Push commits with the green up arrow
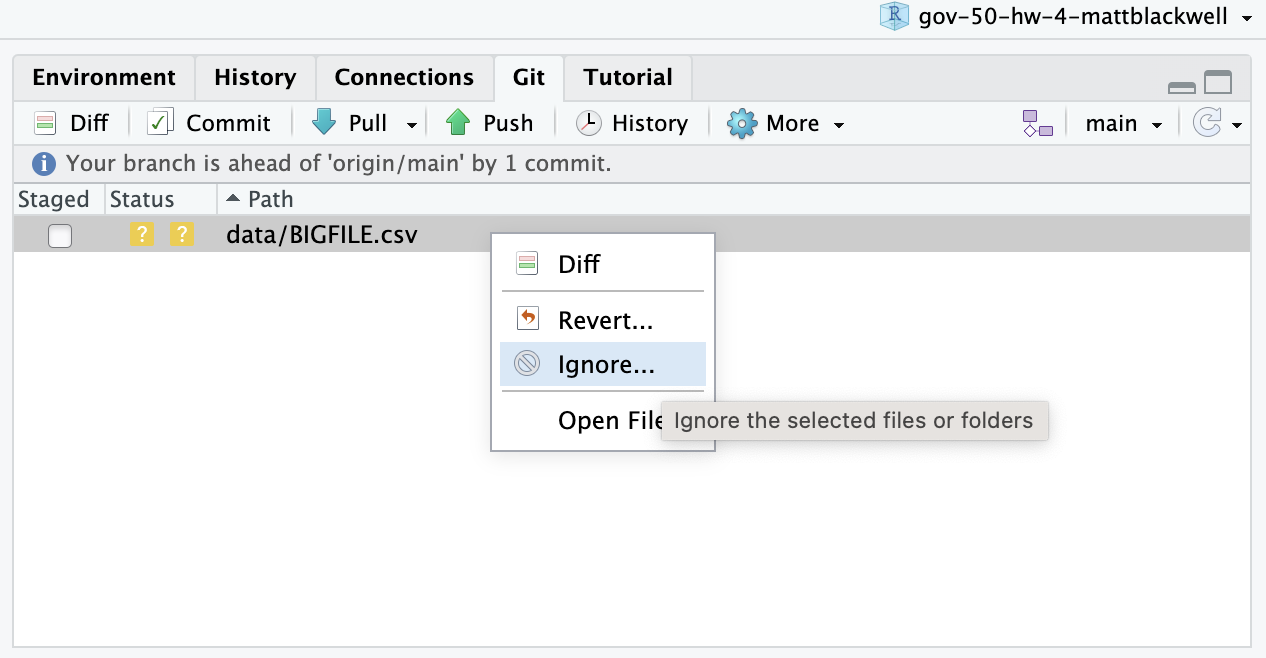Screen dimensions: 1266x658 point(458,123)
